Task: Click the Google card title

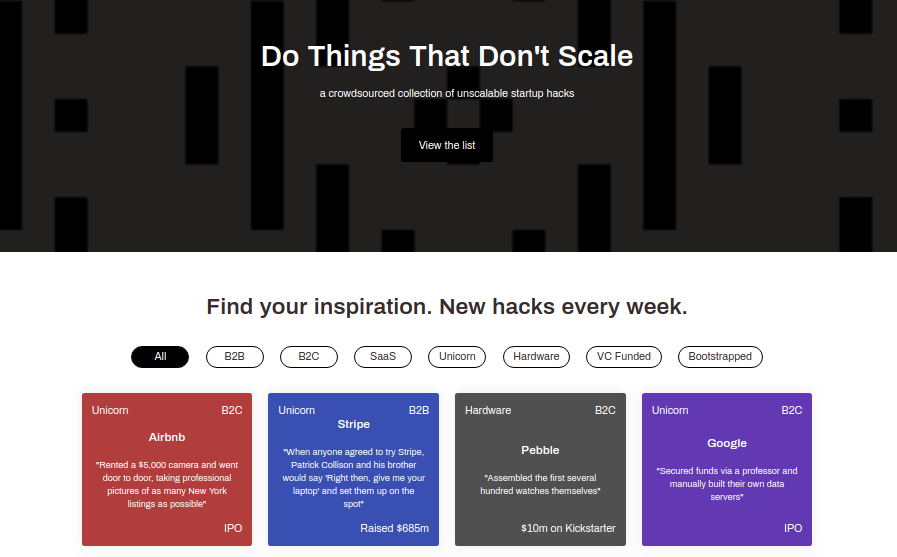Action: [x=727, y=443]
